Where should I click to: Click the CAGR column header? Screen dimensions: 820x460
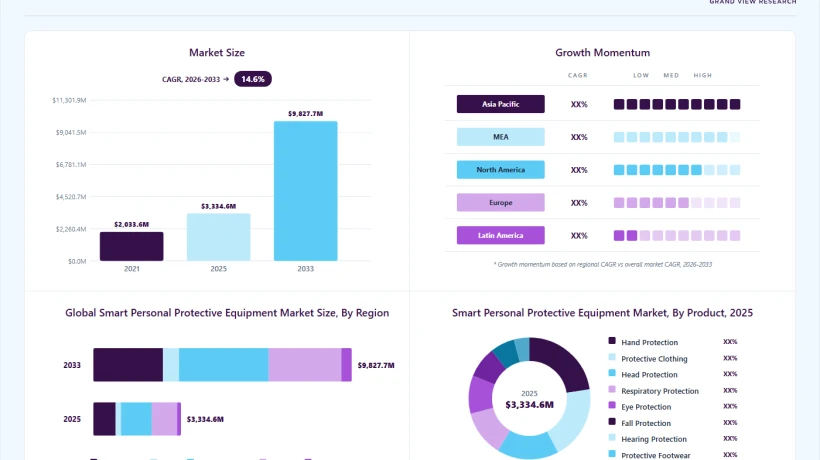(578, 75)
